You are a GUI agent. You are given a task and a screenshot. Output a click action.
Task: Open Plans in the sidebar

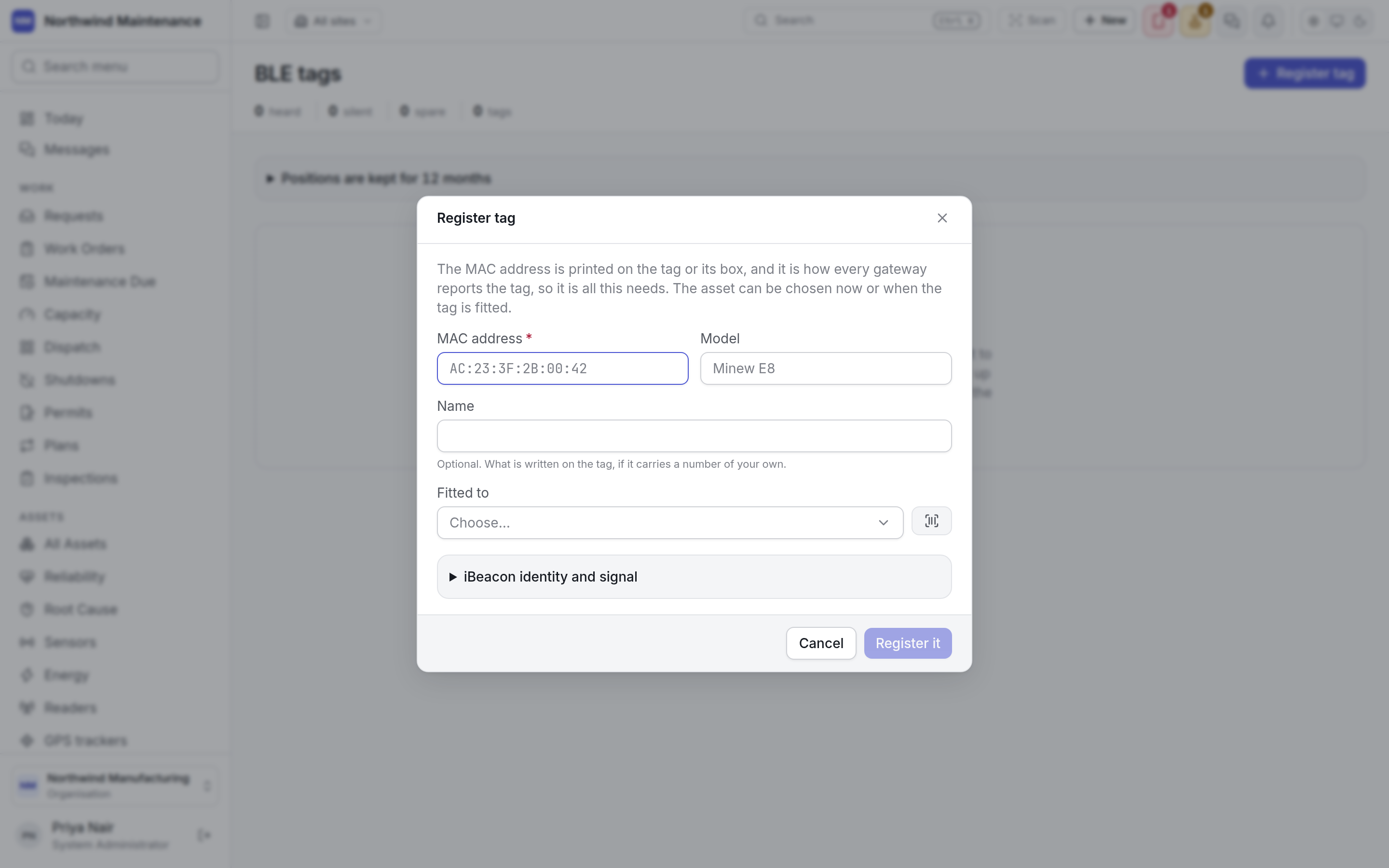click(x=115, y=446)
